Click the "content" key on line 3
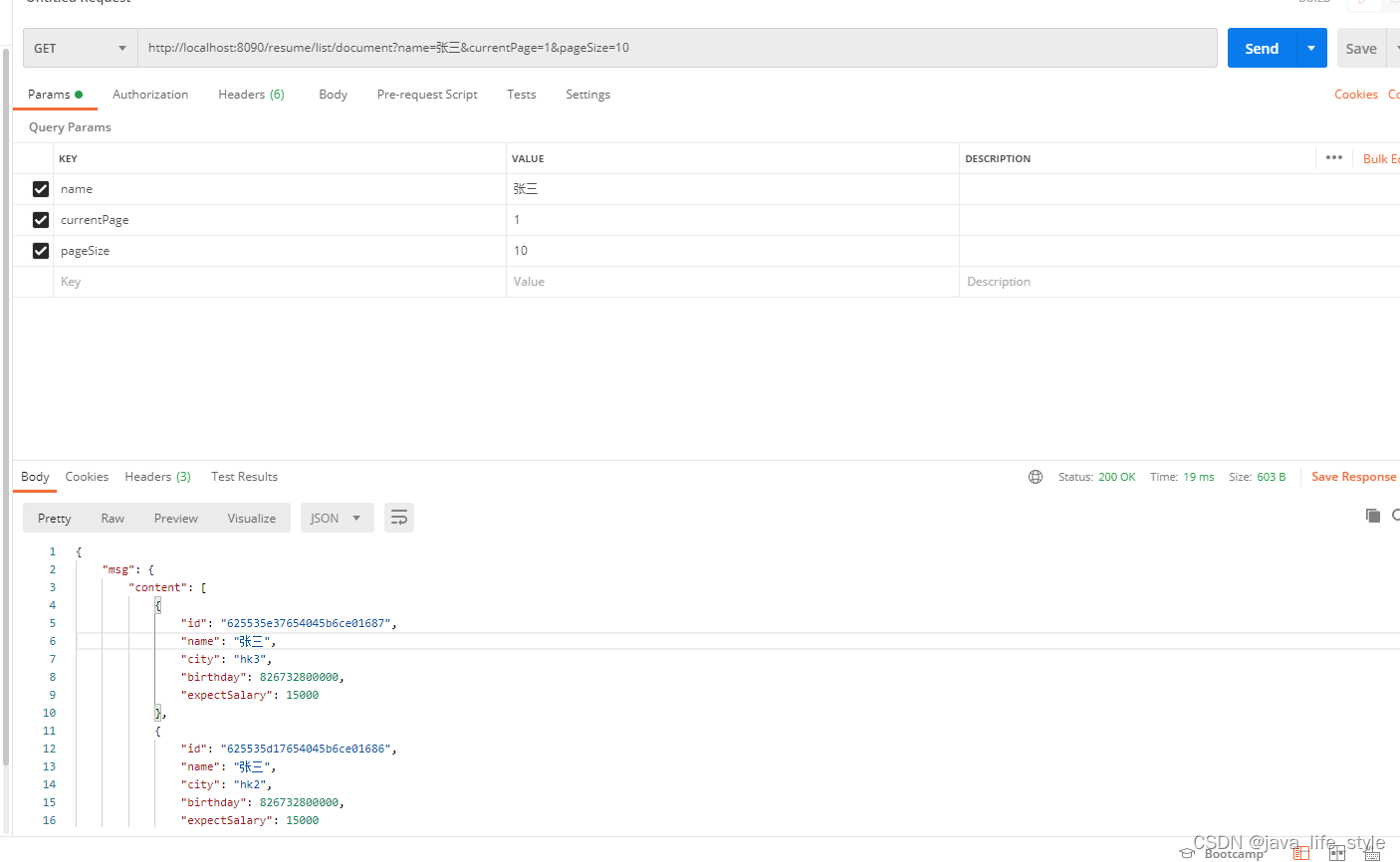The height and width of the screenshot is (862, 1400). 158,587
